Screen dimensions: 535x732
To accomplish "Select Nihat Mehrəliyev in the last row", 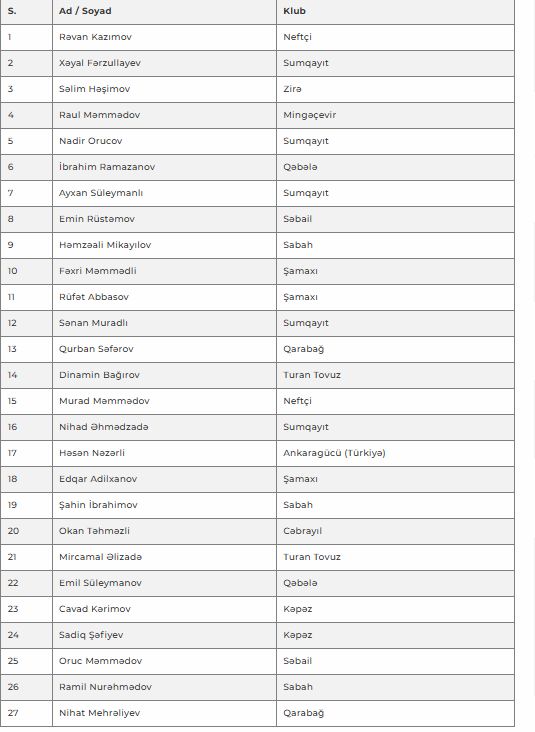I will coord(99,713).
